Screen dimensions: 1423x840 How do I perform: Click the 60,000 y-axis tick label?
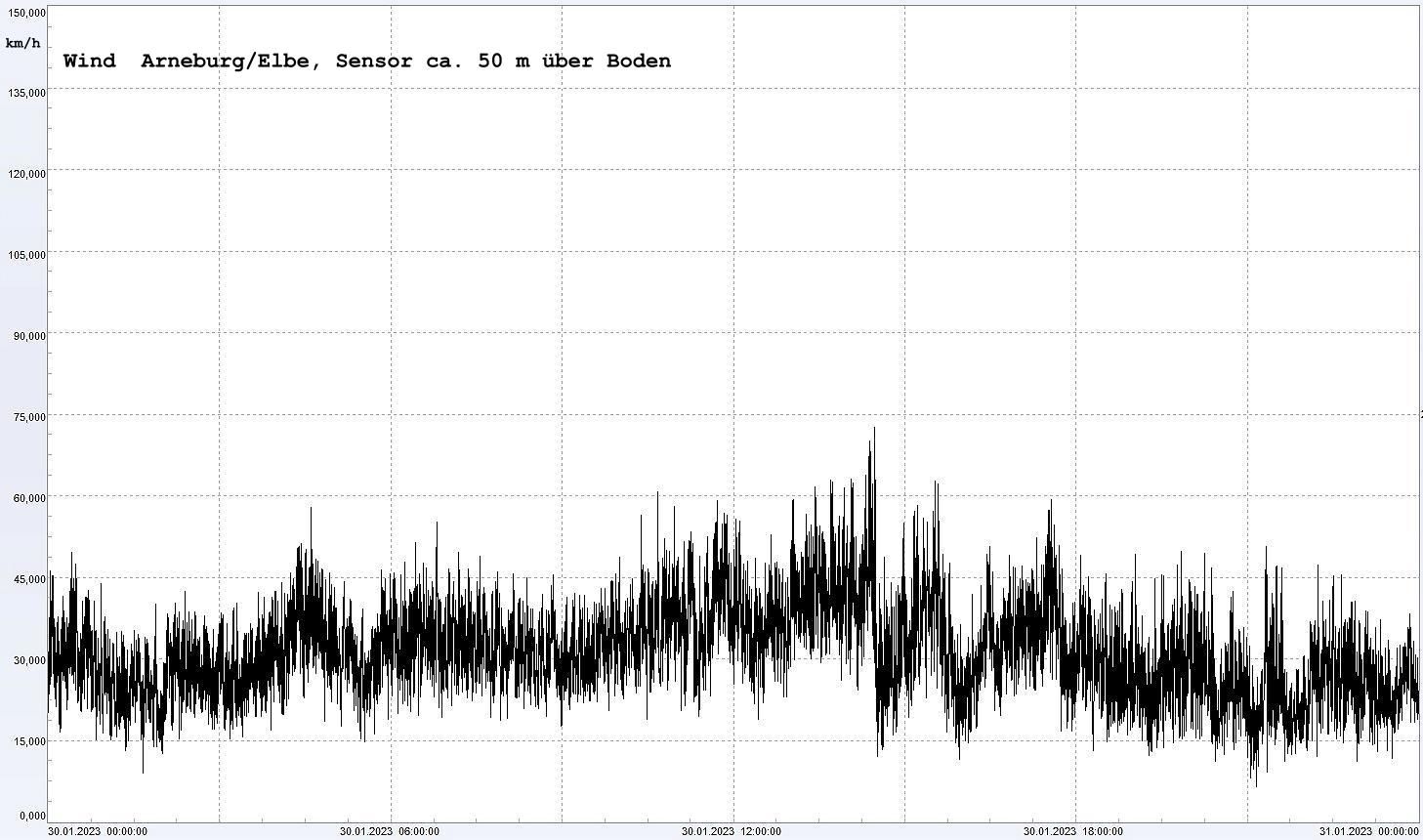click(x=28, y=499)
